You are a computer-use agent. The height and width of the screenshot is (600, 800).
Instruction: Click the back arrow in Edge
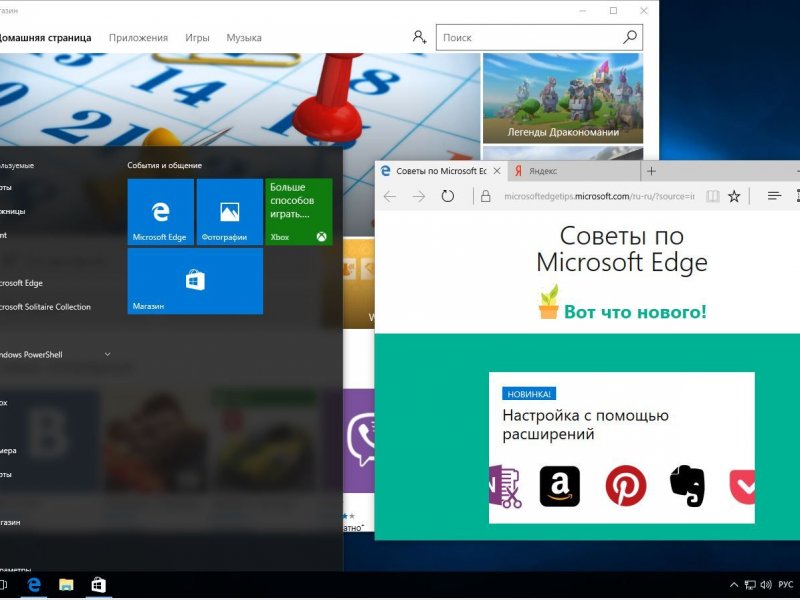click(390, 196)
